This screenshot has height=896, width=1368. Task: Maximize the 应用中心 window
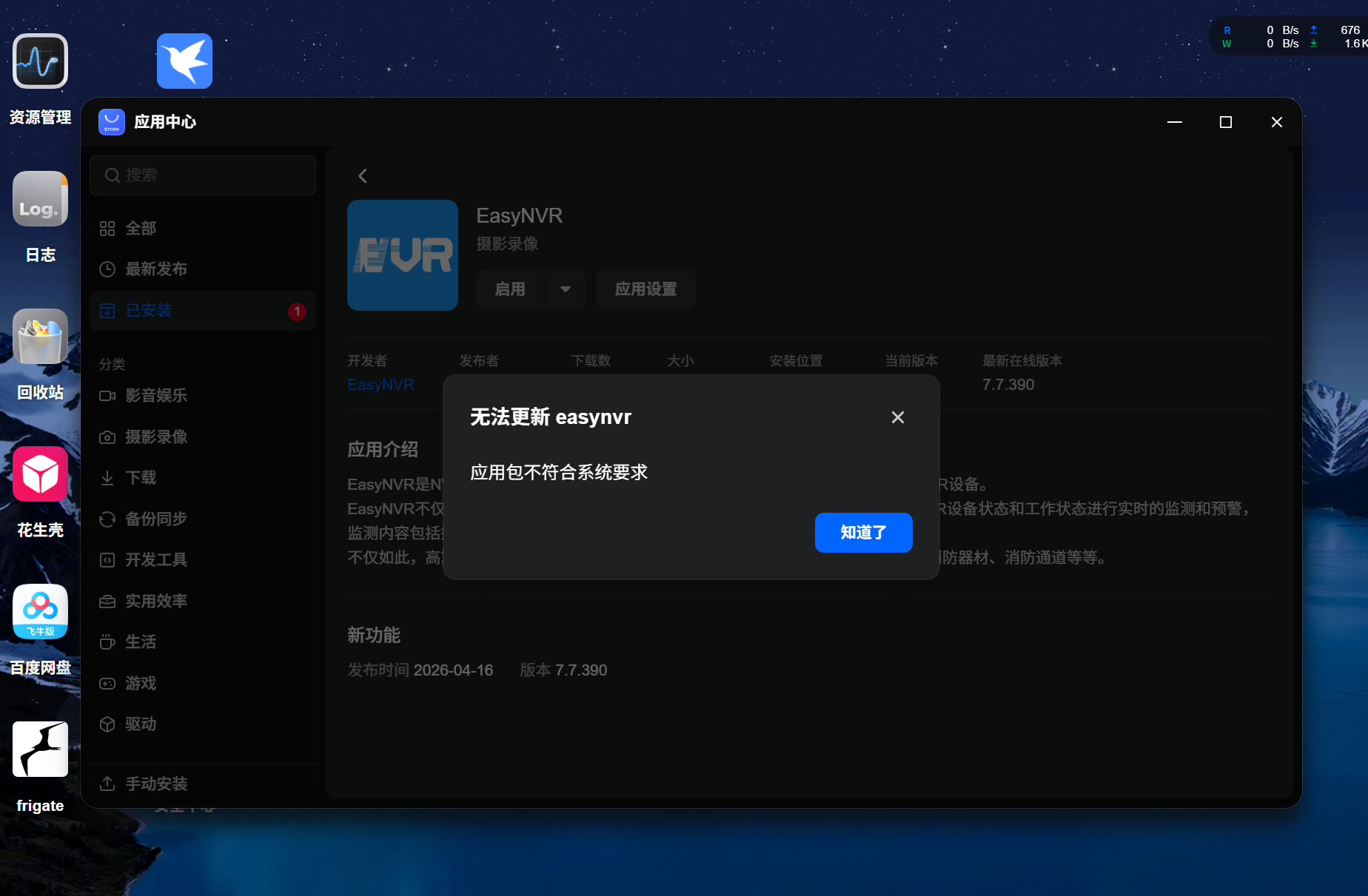pyautogui.click(x=1226, y=122)
